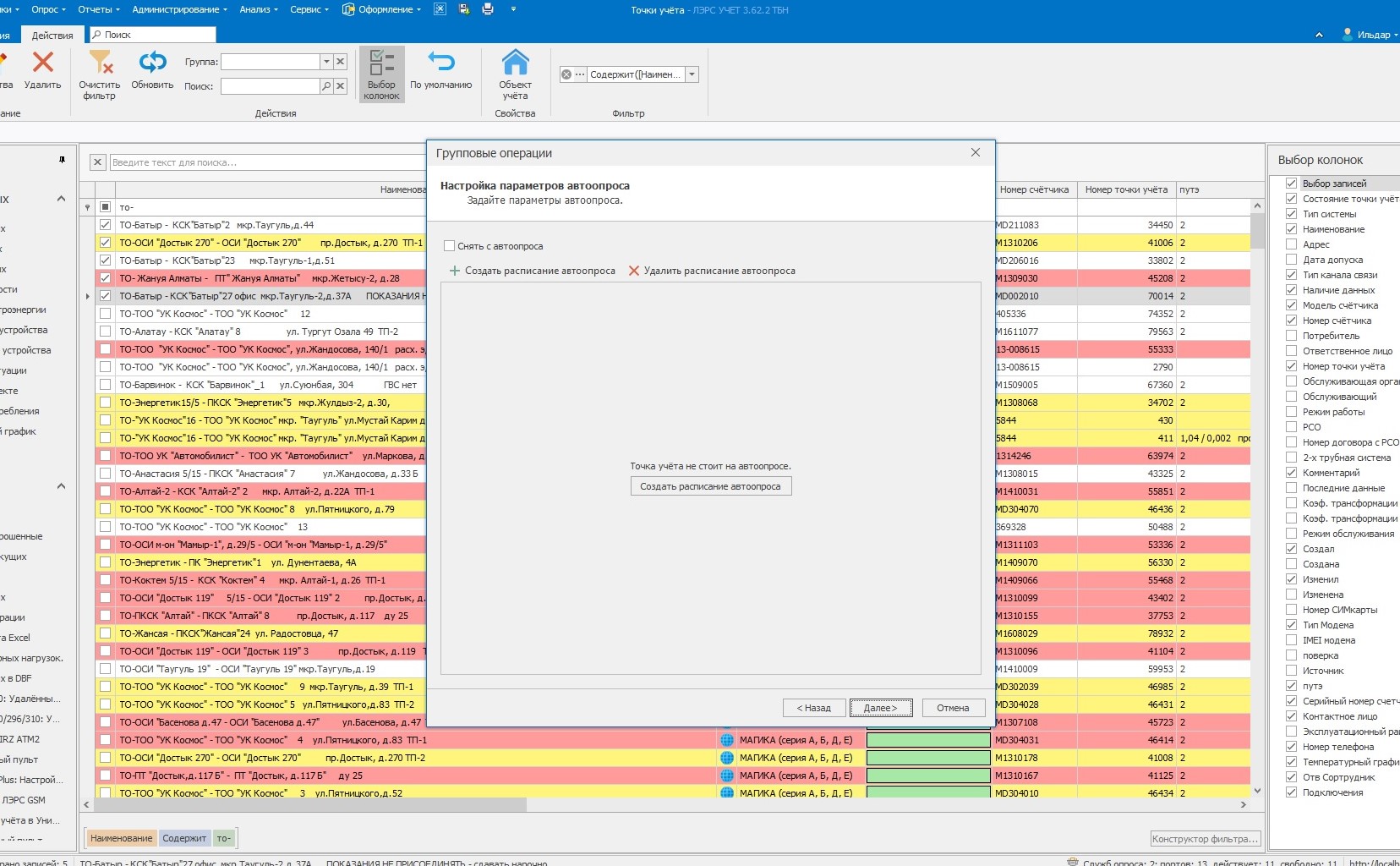Check the Адрес column checkbox

[1291, 244]
